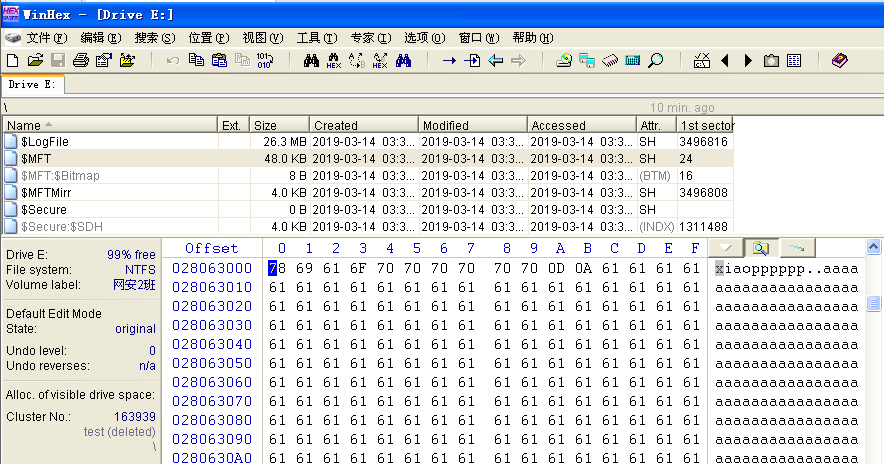Click the magnifying glass analysis icon
Viewport: 884px width, 464px height.
(656, 60)
